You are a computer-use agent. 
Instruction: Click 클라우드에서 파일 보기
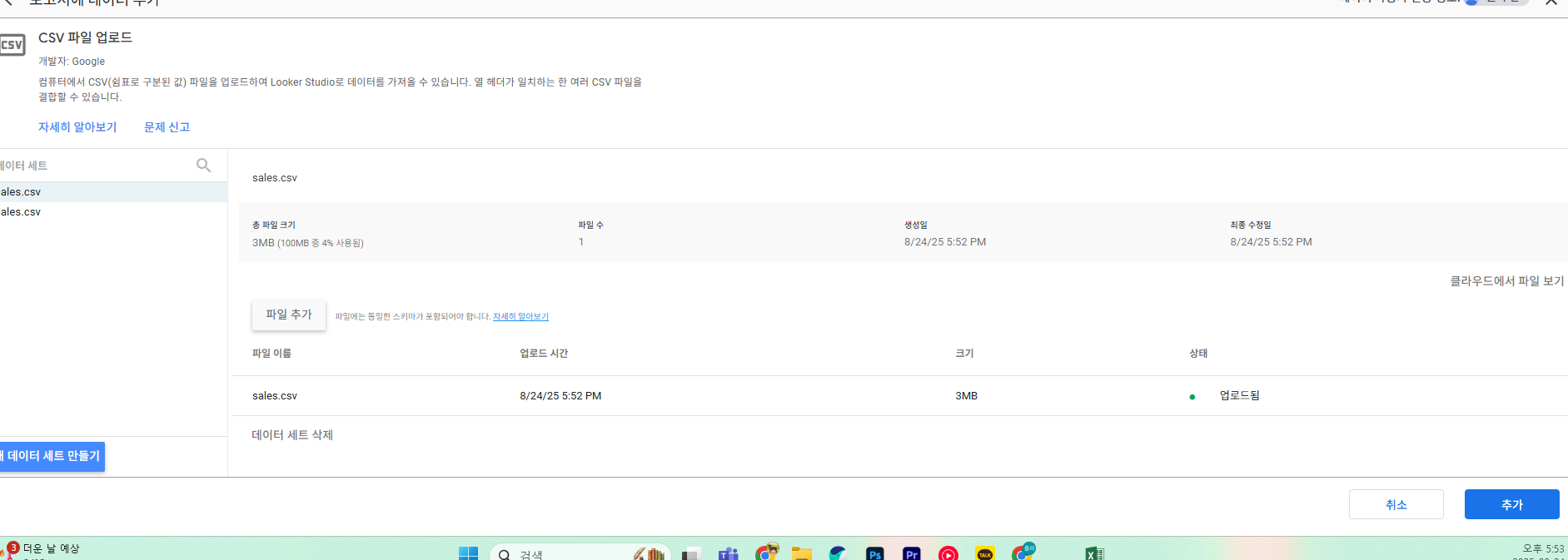pos(1507,280)
